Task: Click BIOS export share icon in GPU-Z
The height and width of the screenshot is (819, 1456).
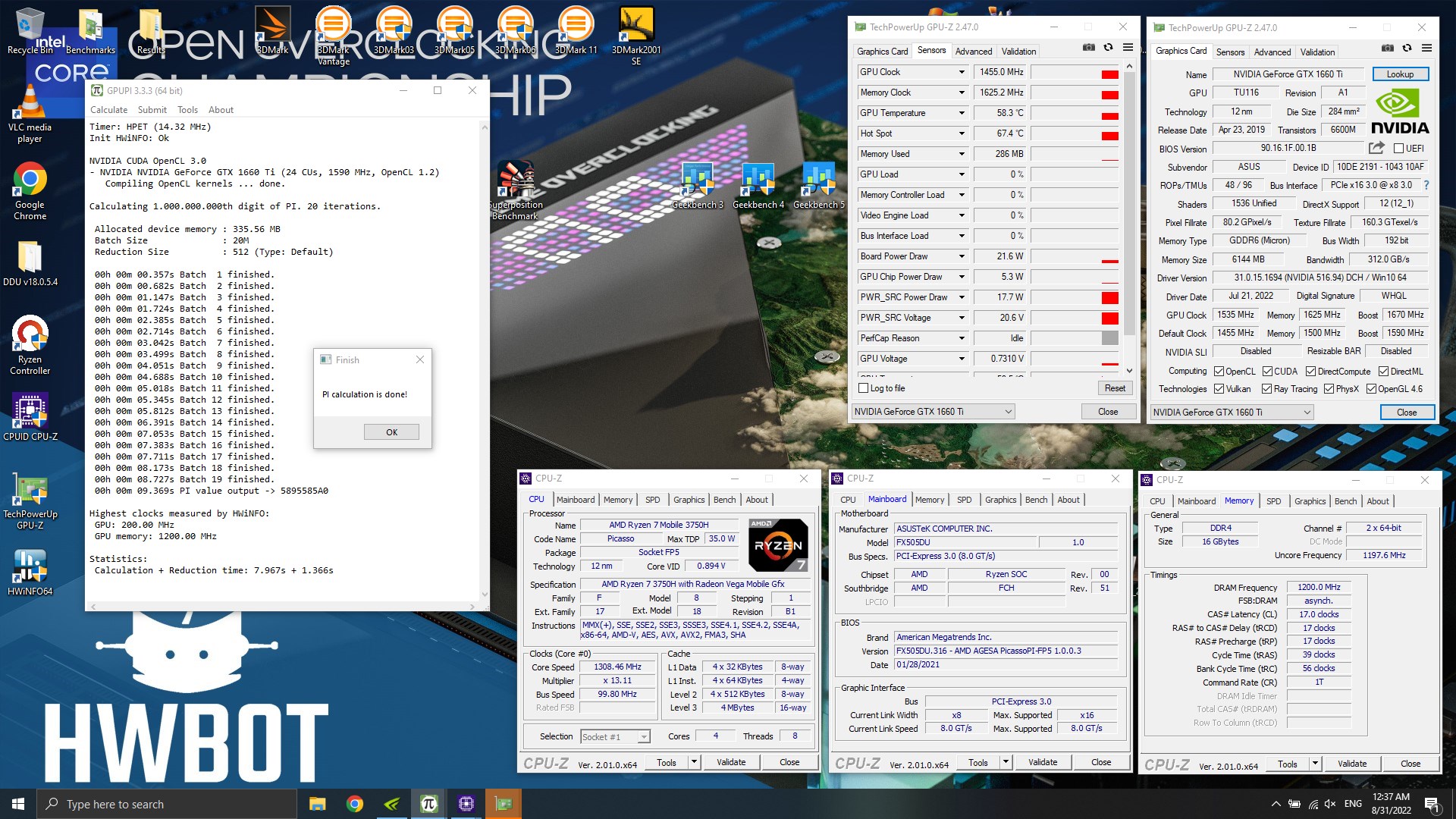Action: pos(1377,148)
